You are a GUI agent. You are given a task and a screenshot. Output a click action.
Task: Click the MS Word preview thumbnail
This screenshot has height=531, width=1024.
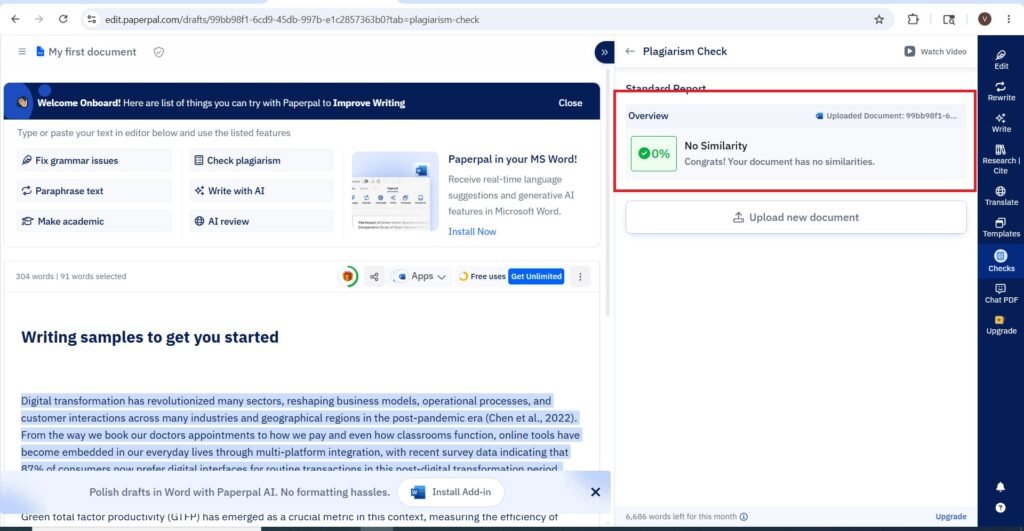click(395, 191)
